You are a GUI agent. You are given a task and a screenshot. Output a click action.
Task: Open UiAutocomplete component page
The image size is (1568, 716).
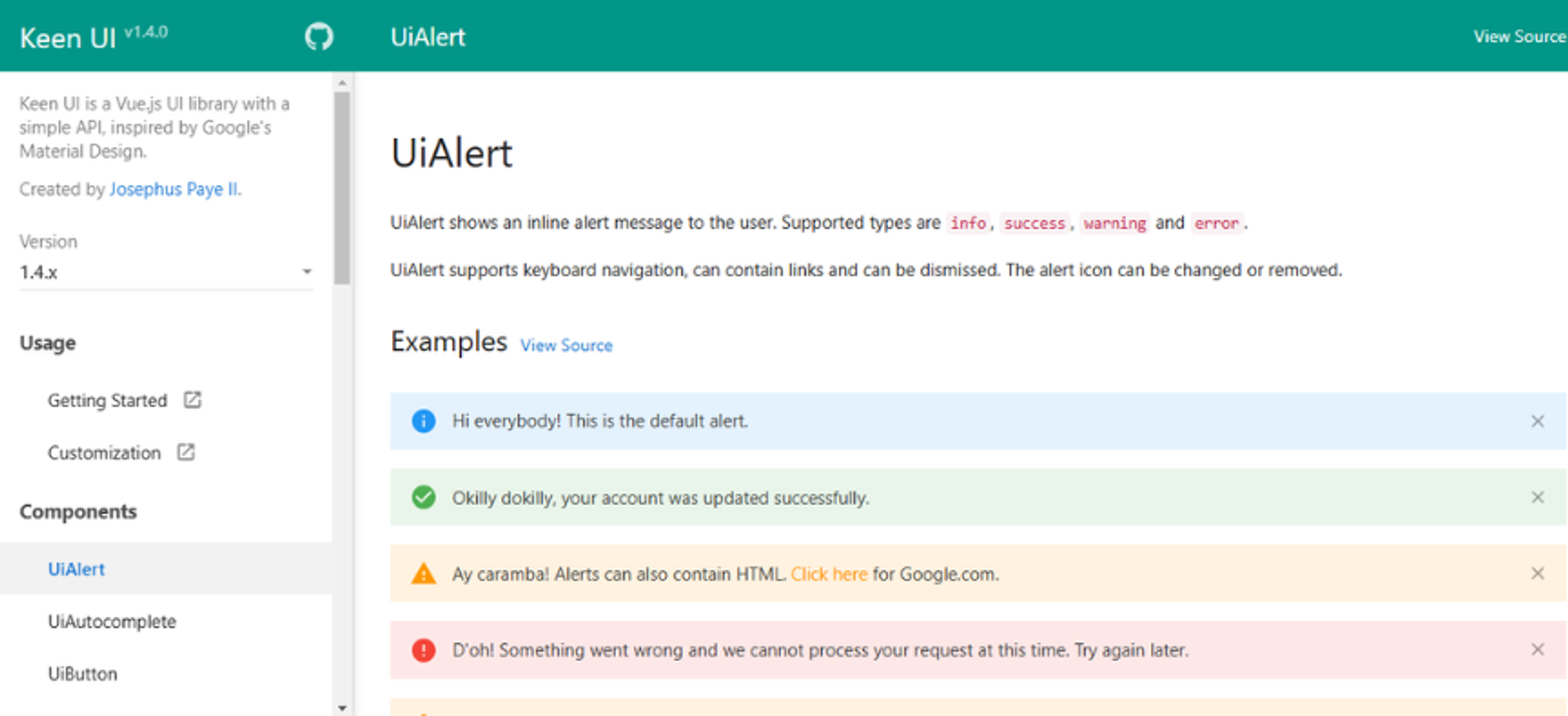click(112, 622)
